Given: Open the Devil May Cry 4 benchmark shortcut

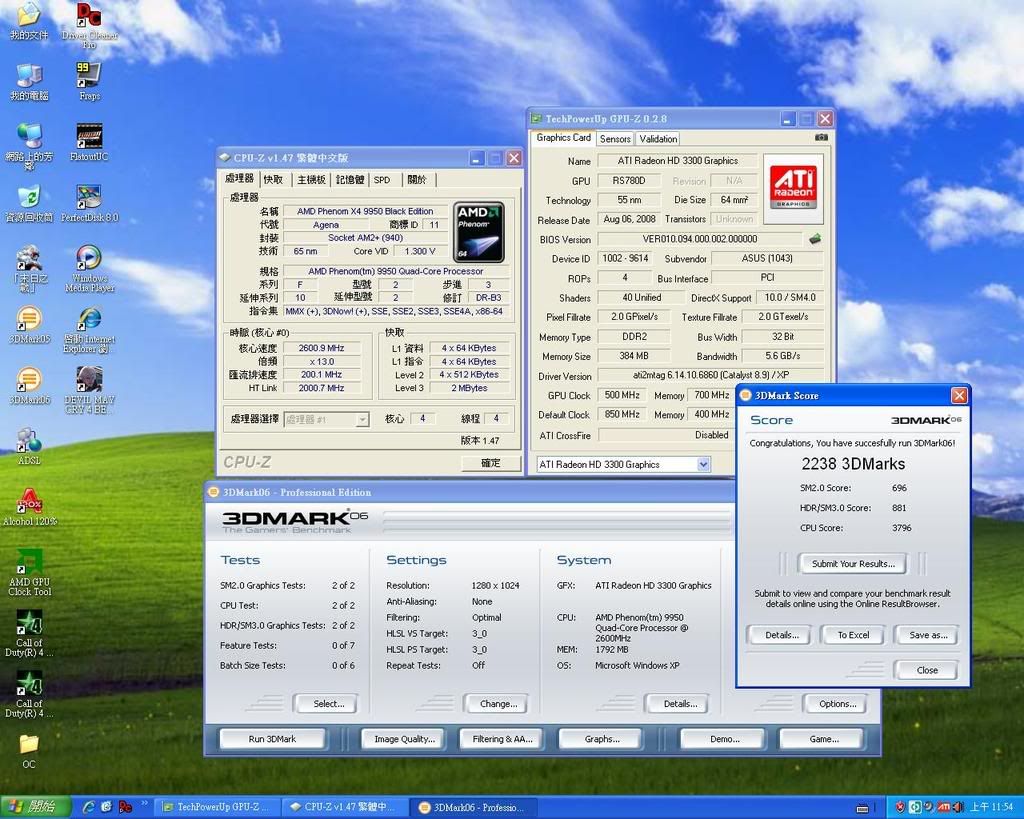Looking at the screenshot, I should pos(89,389).
